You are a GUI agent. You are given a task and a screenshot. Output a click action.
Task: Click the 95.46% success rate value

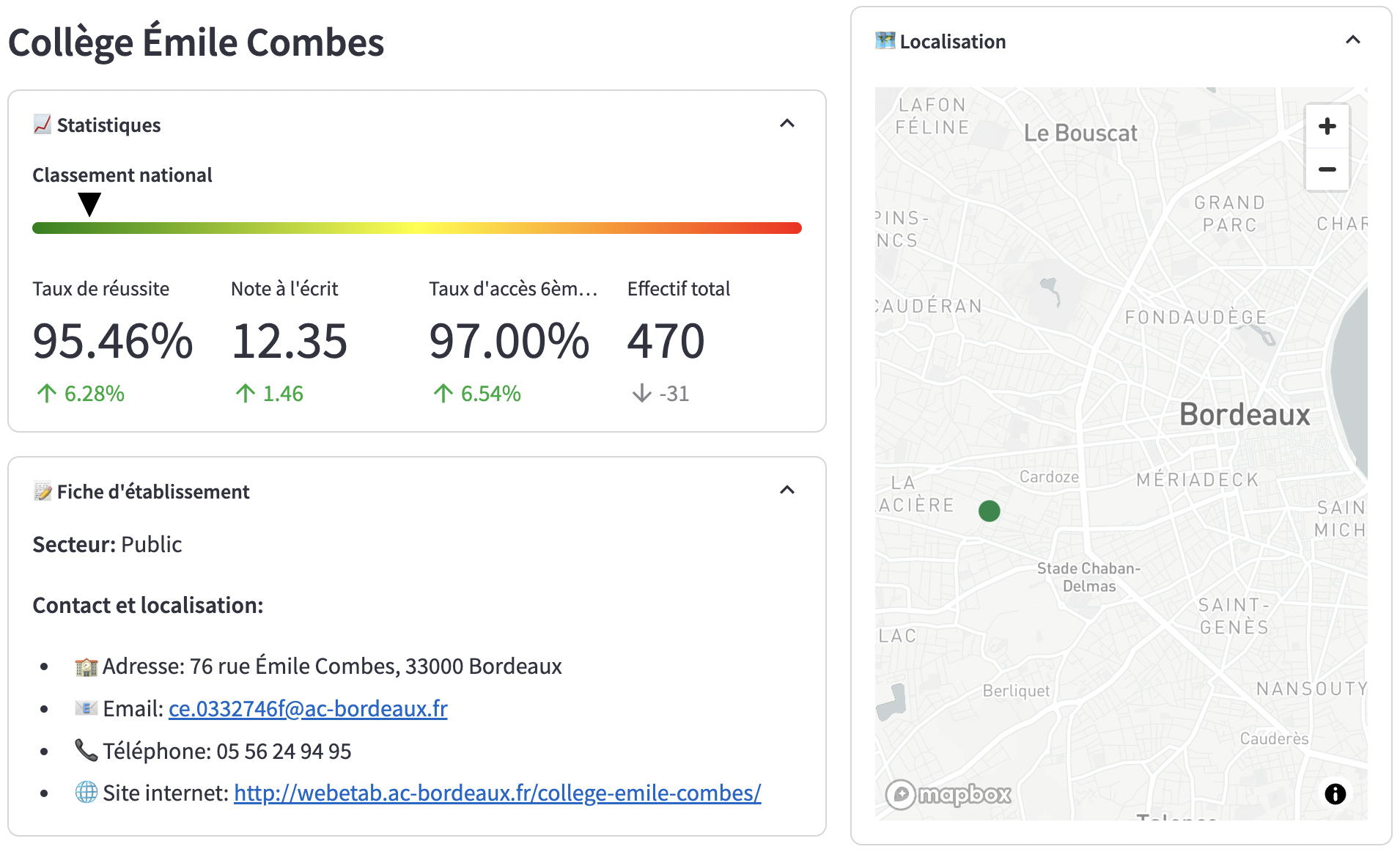[x=113, y=342]
